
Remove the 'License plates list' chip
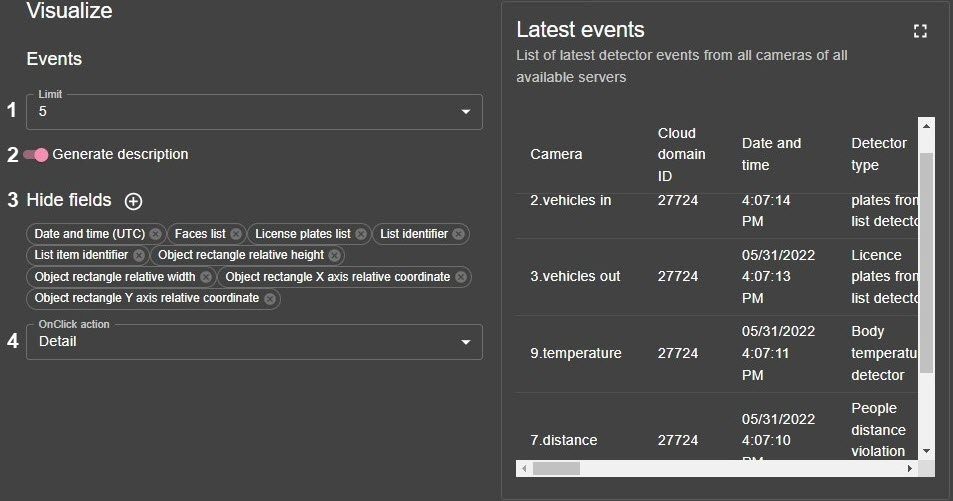click(x=360, y=234)
